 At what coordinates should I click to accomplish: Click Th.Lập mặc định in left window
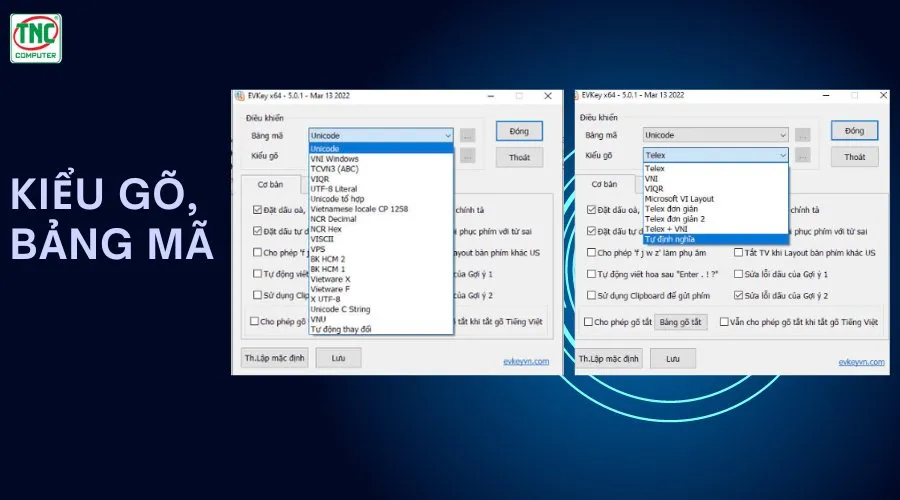[x=275, y=358]
